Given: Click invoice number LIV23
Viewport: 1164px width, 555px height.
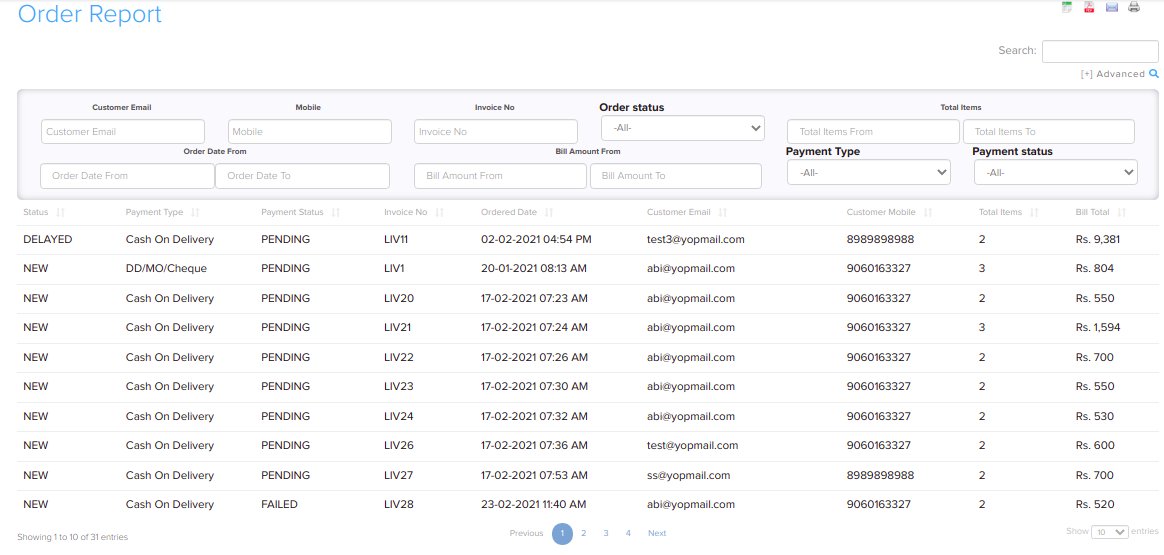Looking at the screenshot, I should [x=399, y=387].
